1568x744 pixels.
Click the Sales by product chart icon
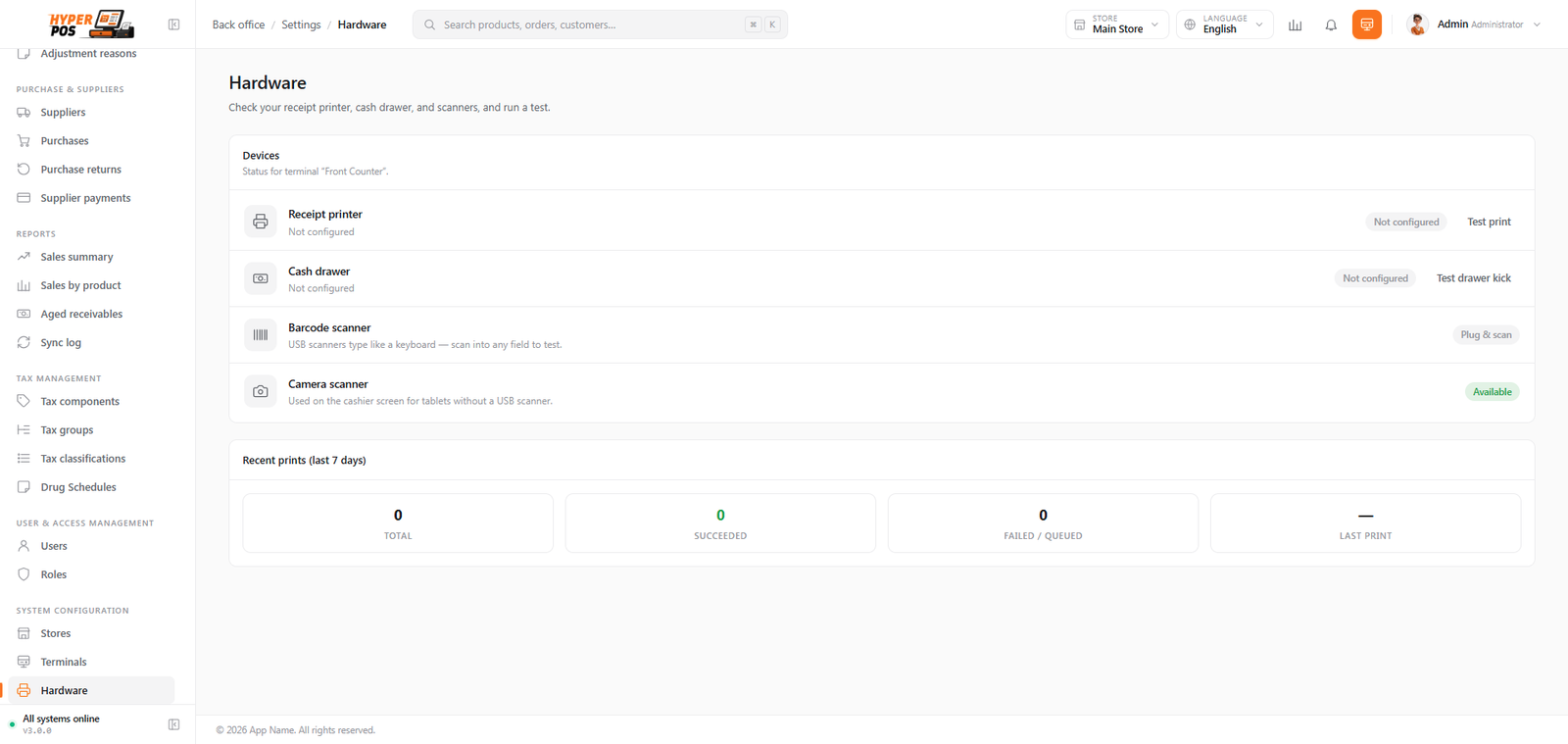24,285
